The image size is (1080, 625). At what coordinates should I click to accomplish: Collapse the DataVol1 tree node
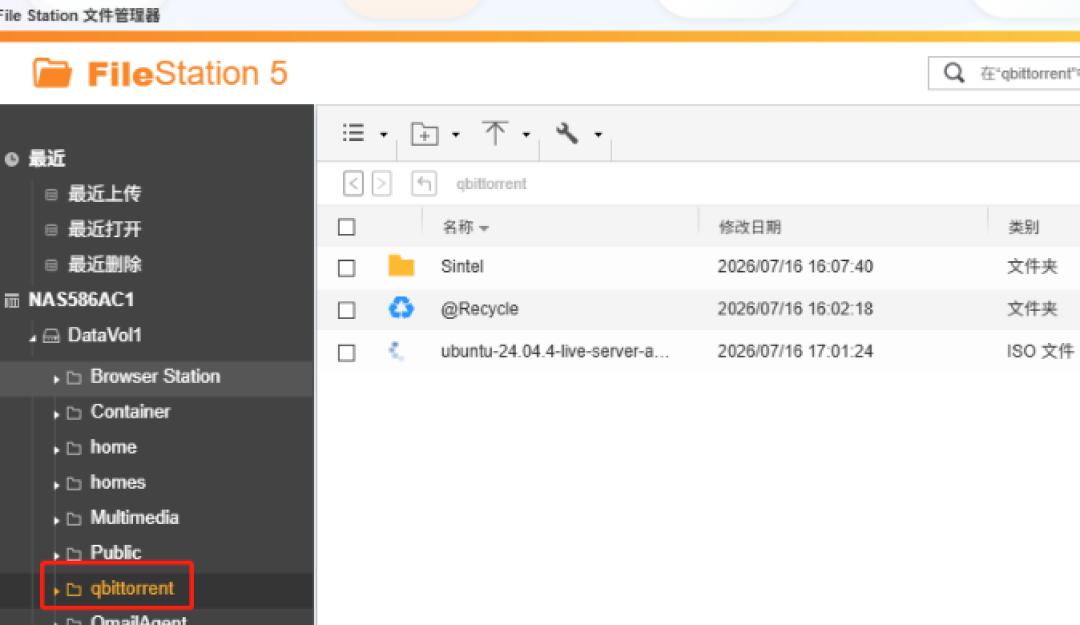pos(32,338)
